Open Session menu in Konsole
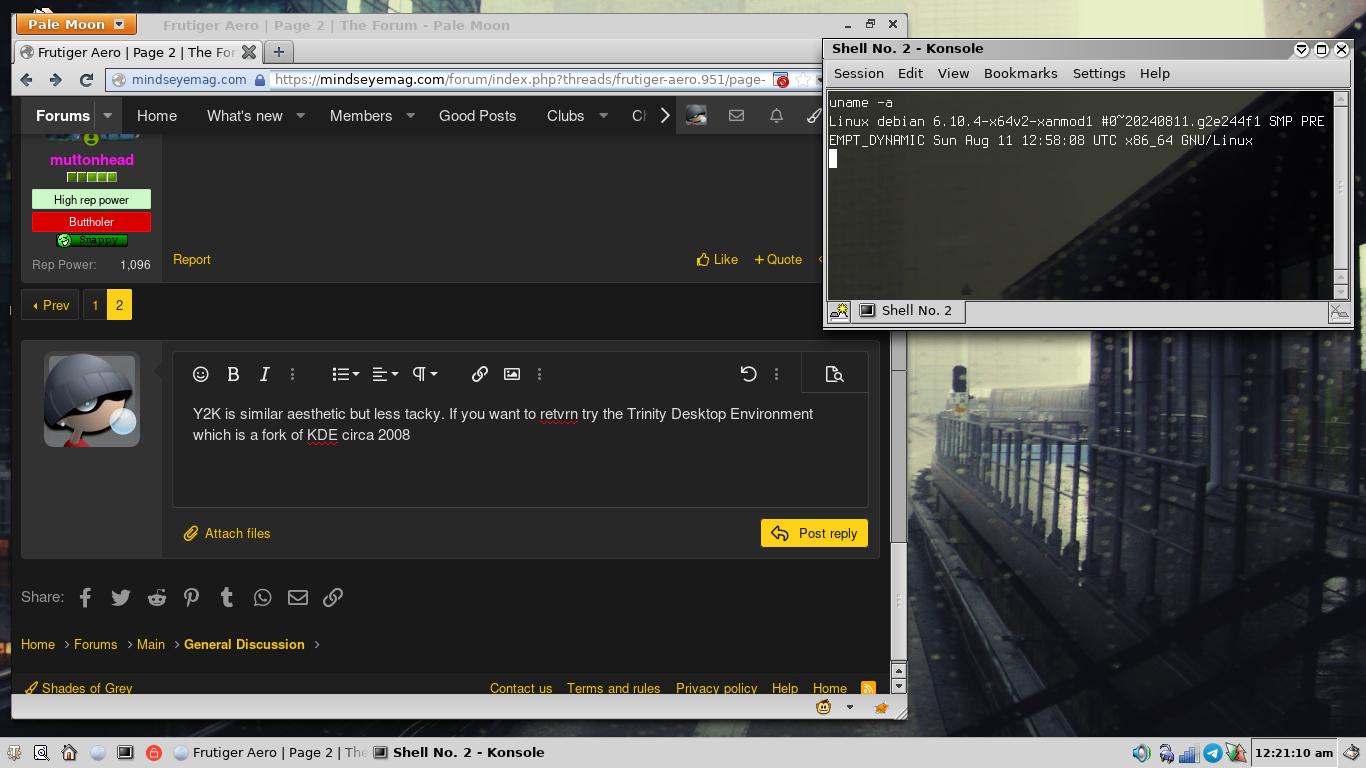The height and width of the screenshot is (768, 1366). tap(858, 73)
